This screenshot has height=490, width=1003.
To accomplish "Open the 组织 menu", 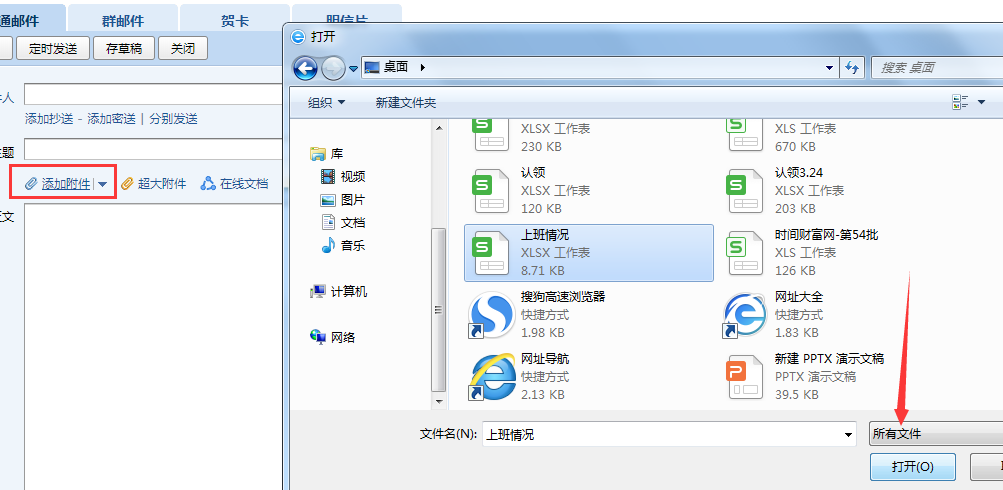I will [326, 102].
